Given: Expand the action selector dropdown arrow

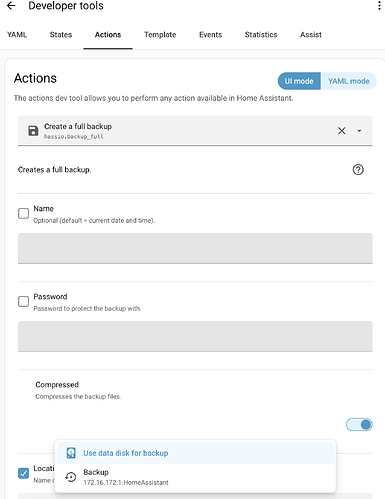Looking at the screenshot, I should point(359,131).
